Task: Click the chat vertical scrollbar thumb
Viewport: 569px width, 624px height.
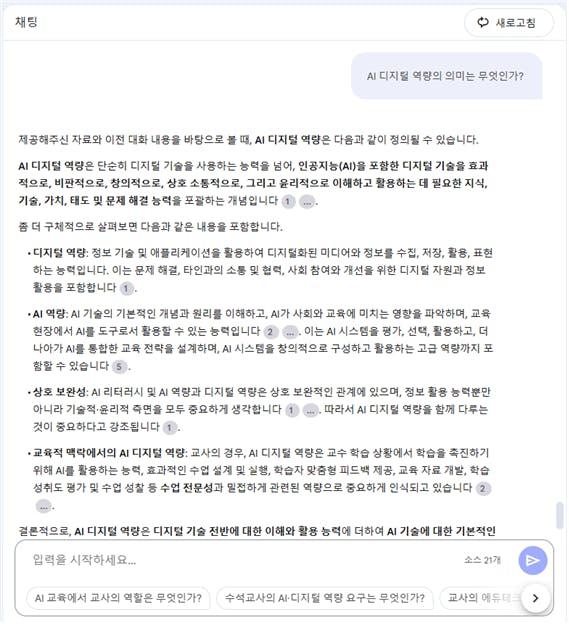Action: [x=560, y=515]
